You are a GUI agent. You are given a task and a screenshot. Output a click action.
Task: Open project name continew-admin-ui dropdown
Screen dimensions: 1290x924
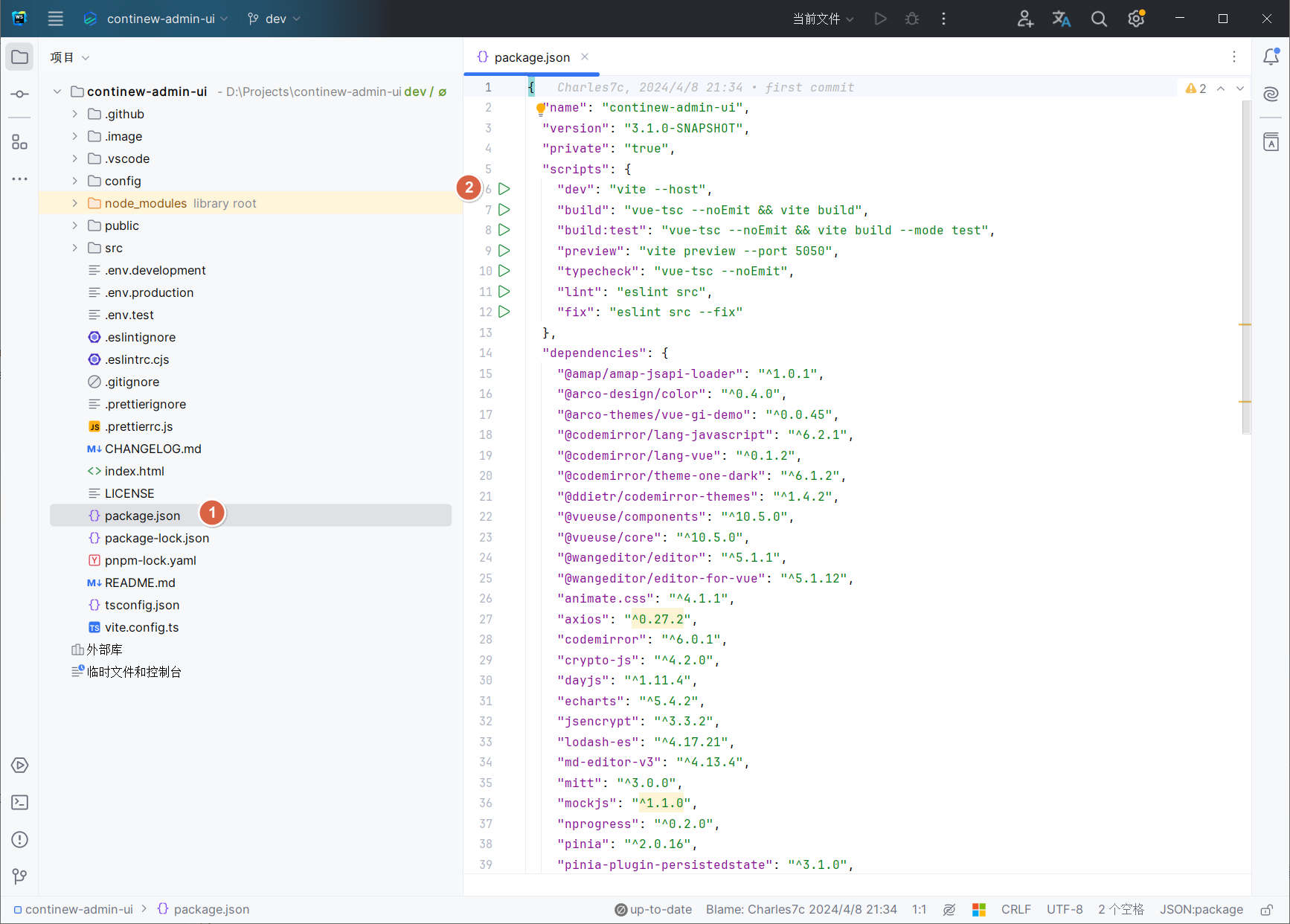155,19
